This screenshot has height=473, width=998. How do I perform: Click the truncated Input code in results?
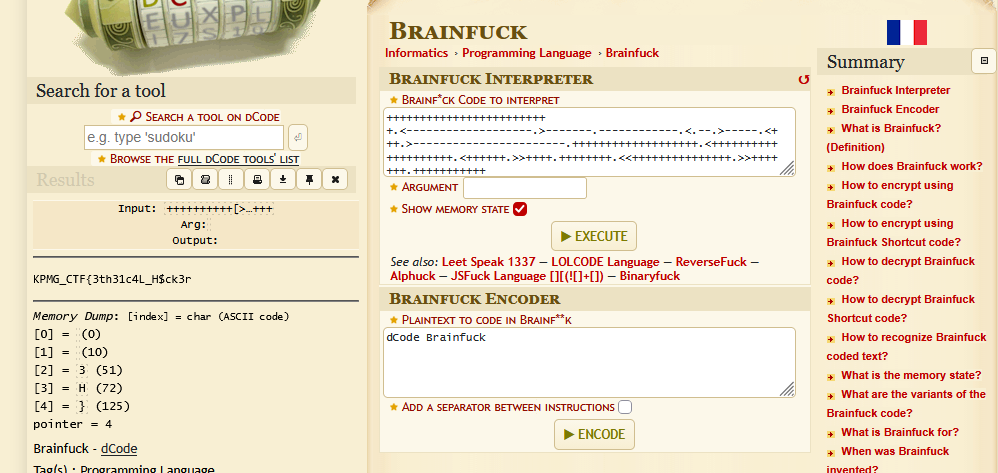click(x=220, y=209)
